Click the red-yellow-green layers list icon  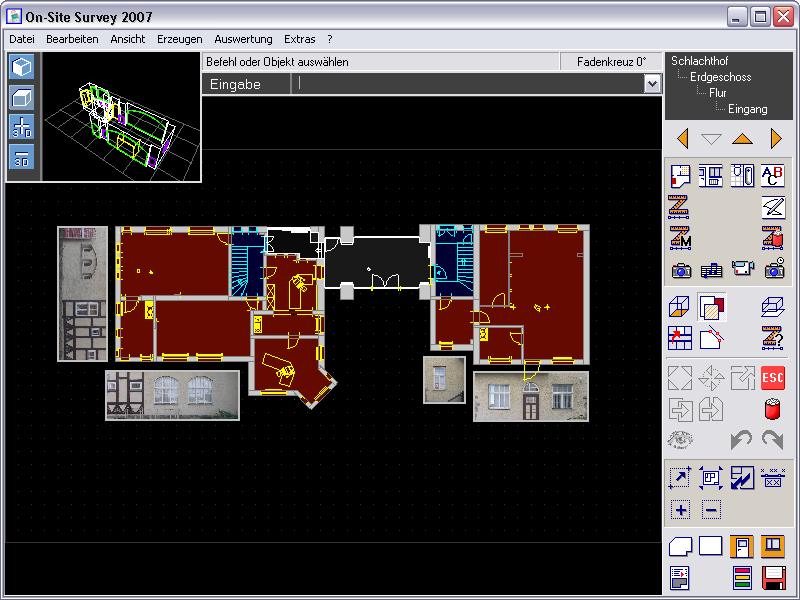(742, 578)
